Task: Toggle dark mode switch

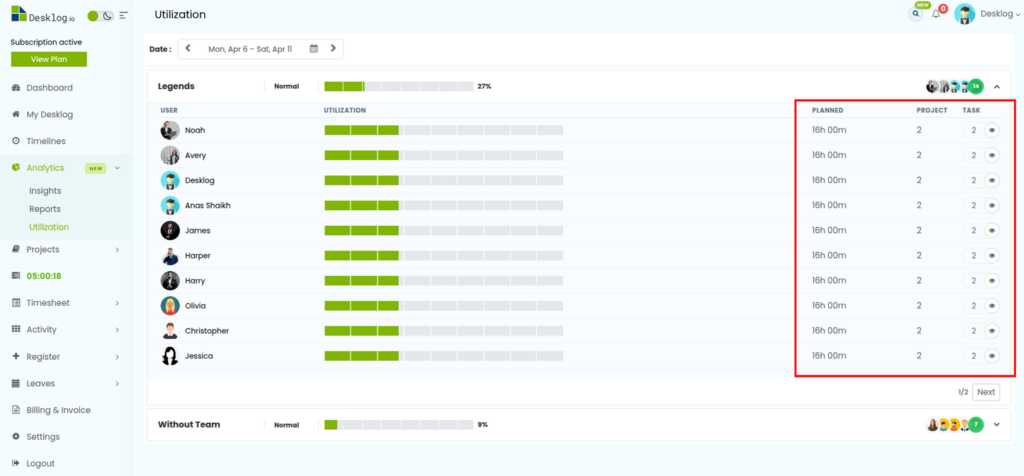Action: [100, 16]
